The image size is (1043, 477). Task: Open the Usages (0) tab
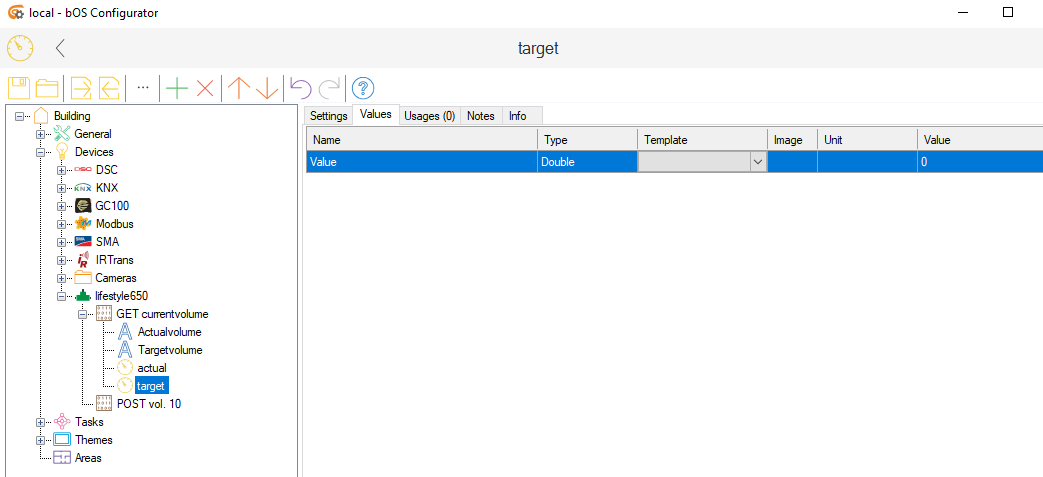429,116
